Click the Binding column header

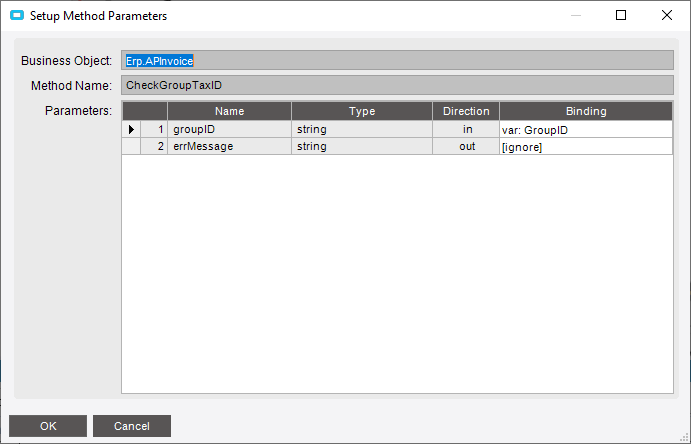pos(586,111)
